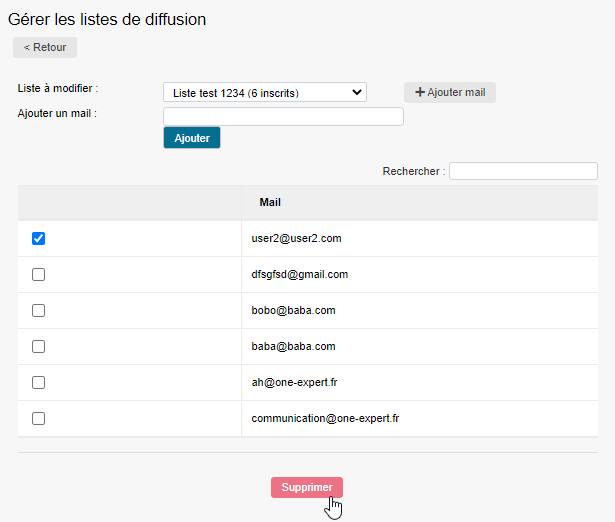This screenshot has height=522, width=615.
Task: Go back using the Retour button
Action: (45, 47)
